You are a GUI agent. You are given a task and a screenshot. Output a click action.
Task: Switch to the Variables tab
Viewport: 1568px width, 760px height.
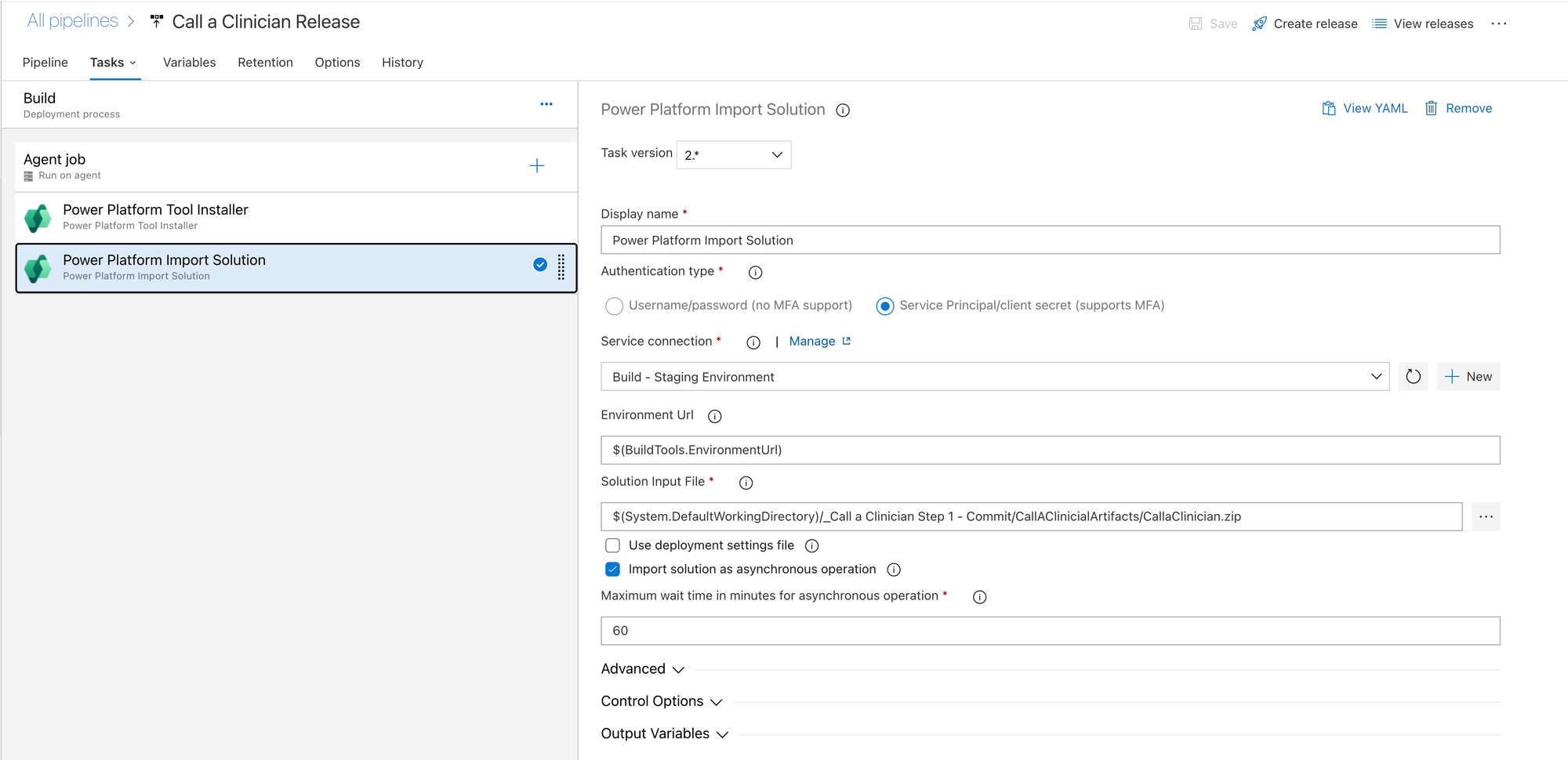point(189,63)
